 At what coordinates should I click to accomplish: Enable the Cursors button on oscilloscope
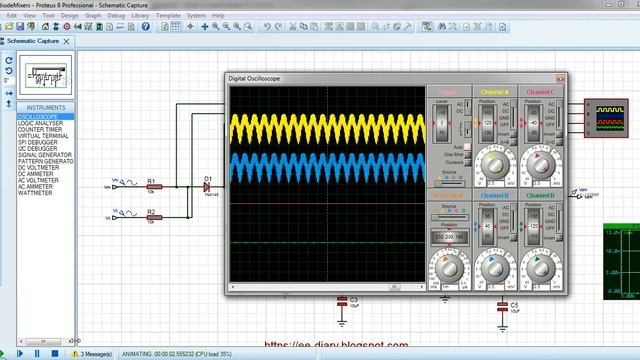467,162
